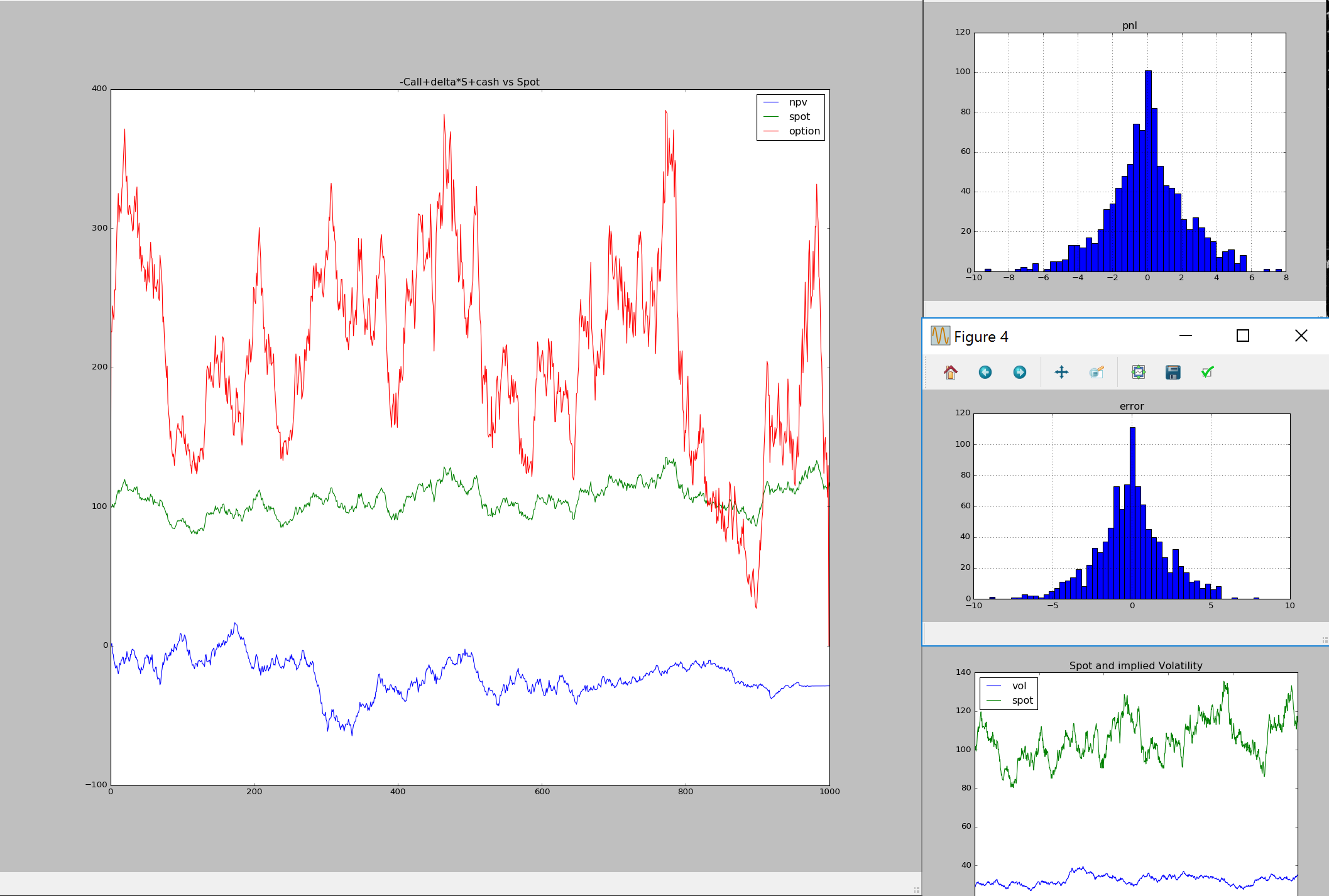Open the Edit axis parameters checkmark tool
Image resolution: width=1329 pixels, height=896 pixels.
click(1207, 373)
